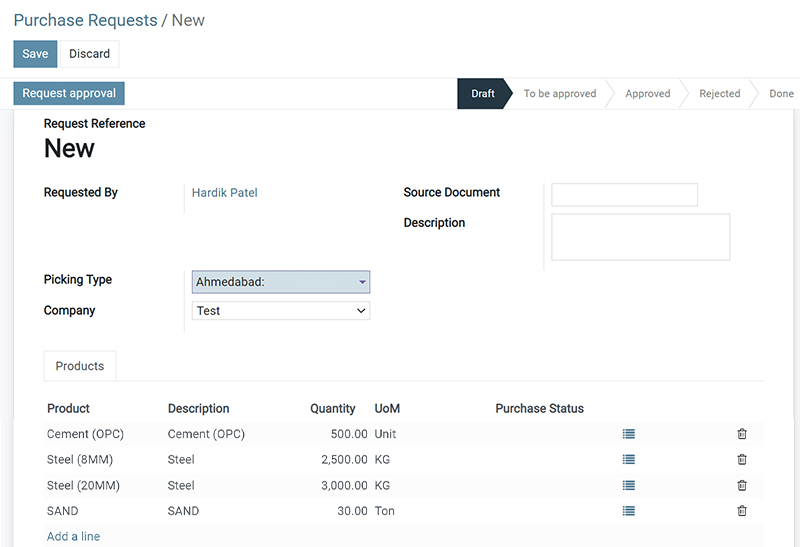
Task: Delete the Steel (8MM) line with trash icon
Action: [742, 459]
